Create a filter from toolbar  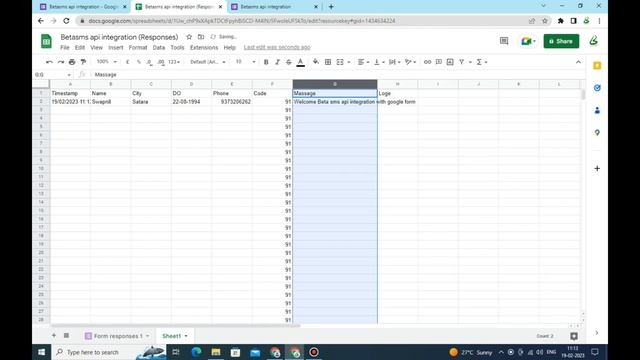tap(462, 62)
